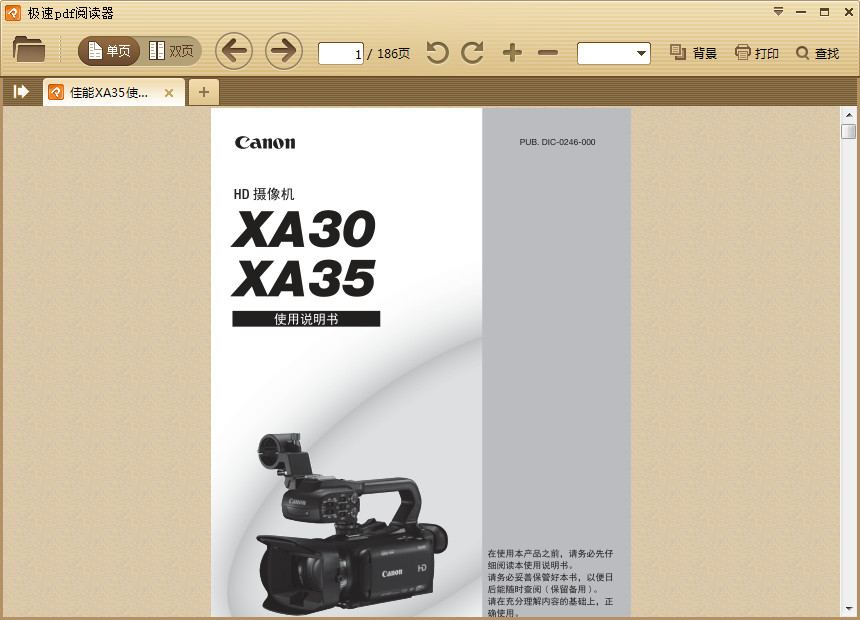This screenshot has height=620, width=860.
Task: Add a new tab with plus button
Action: (x=204, y=93)
